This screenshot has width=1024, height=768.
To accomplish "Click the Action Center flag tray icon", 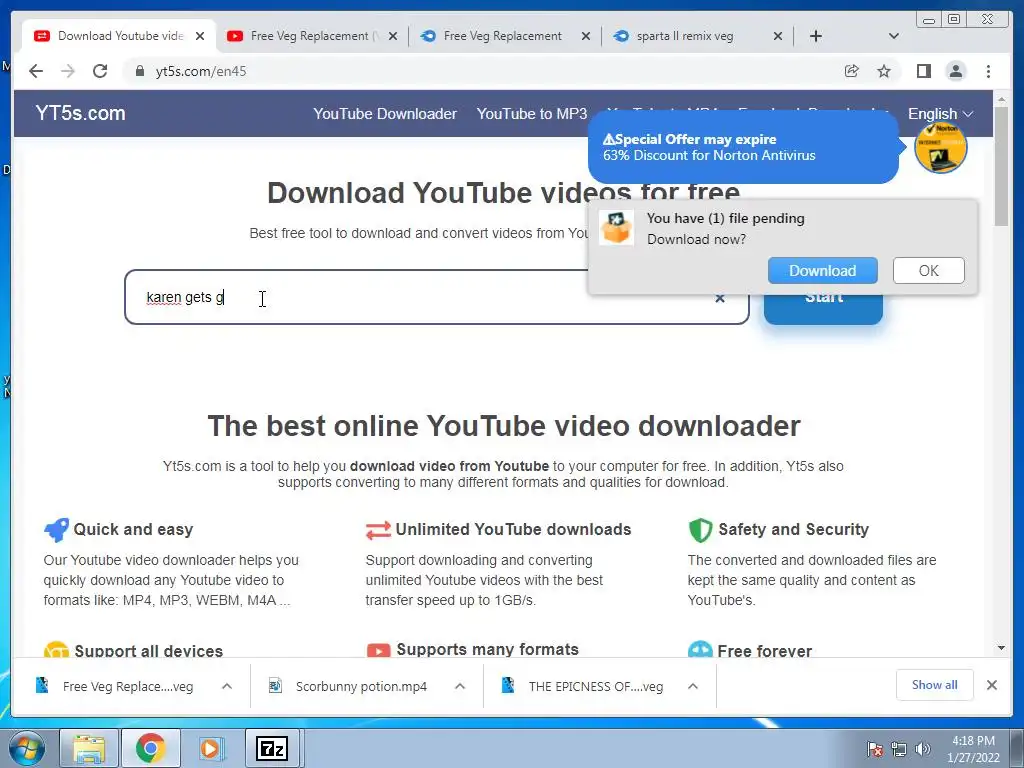I will [874, 749].
